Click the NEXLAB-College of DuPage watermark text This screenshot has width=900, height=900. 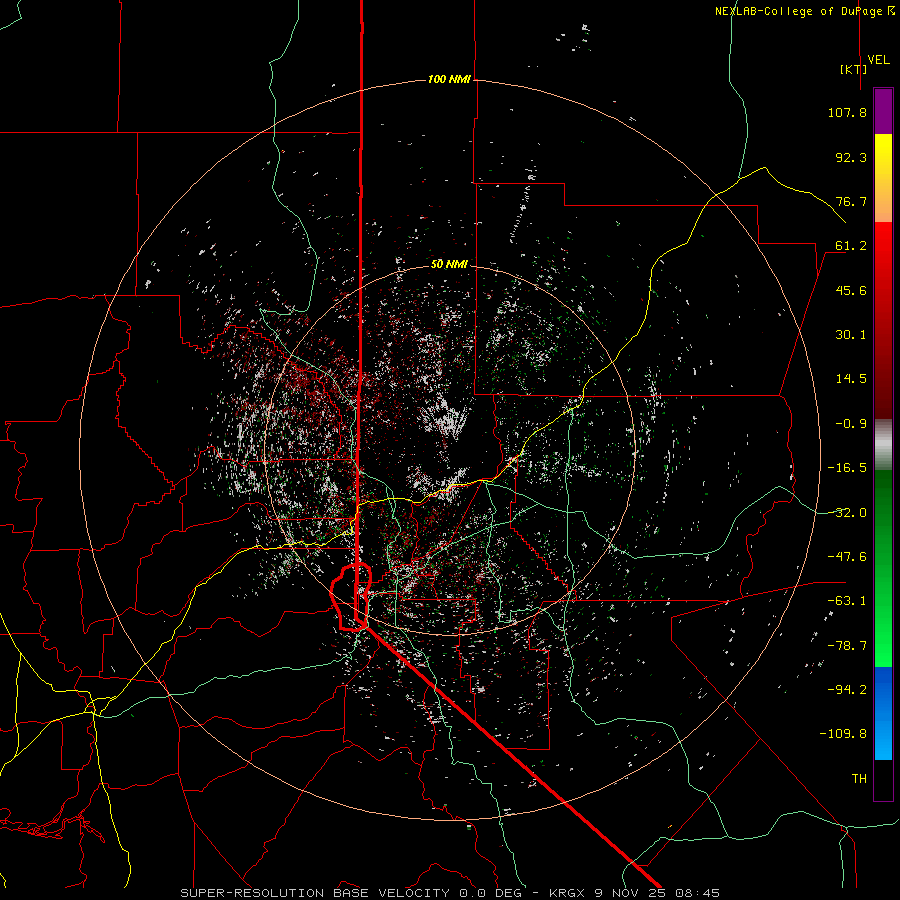tap(804, 11)
